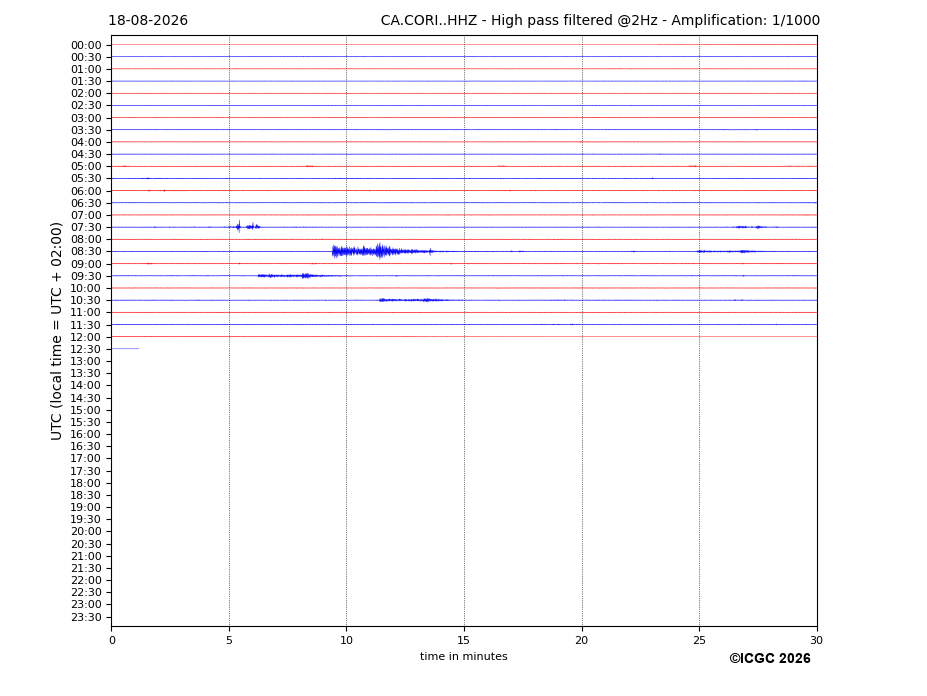Click the short partial trace at 12:30
The width and height of the screenshot is (927, 696).
pos(125,349)
